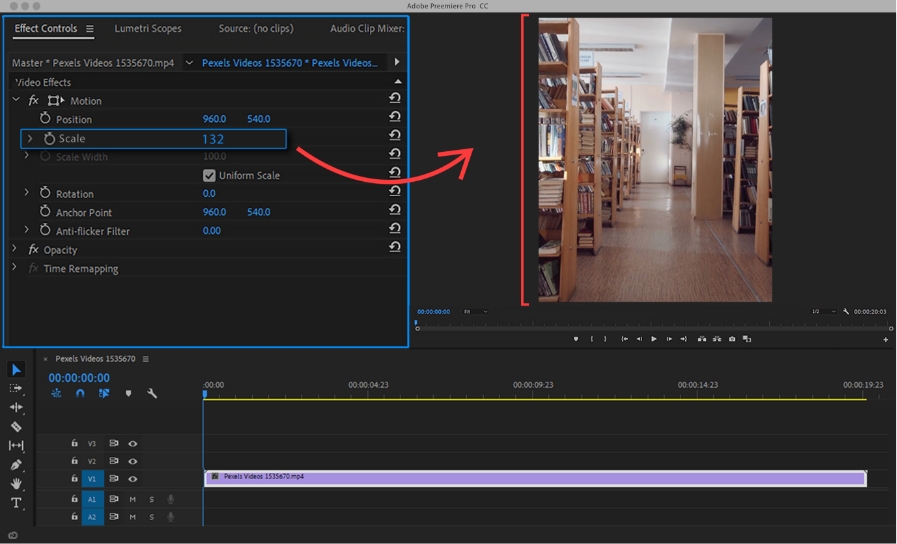The height and width of the screenshot is (544, 897).
Task: Toggle the Position stopwatch animation icon
Action: coord(45,119)
